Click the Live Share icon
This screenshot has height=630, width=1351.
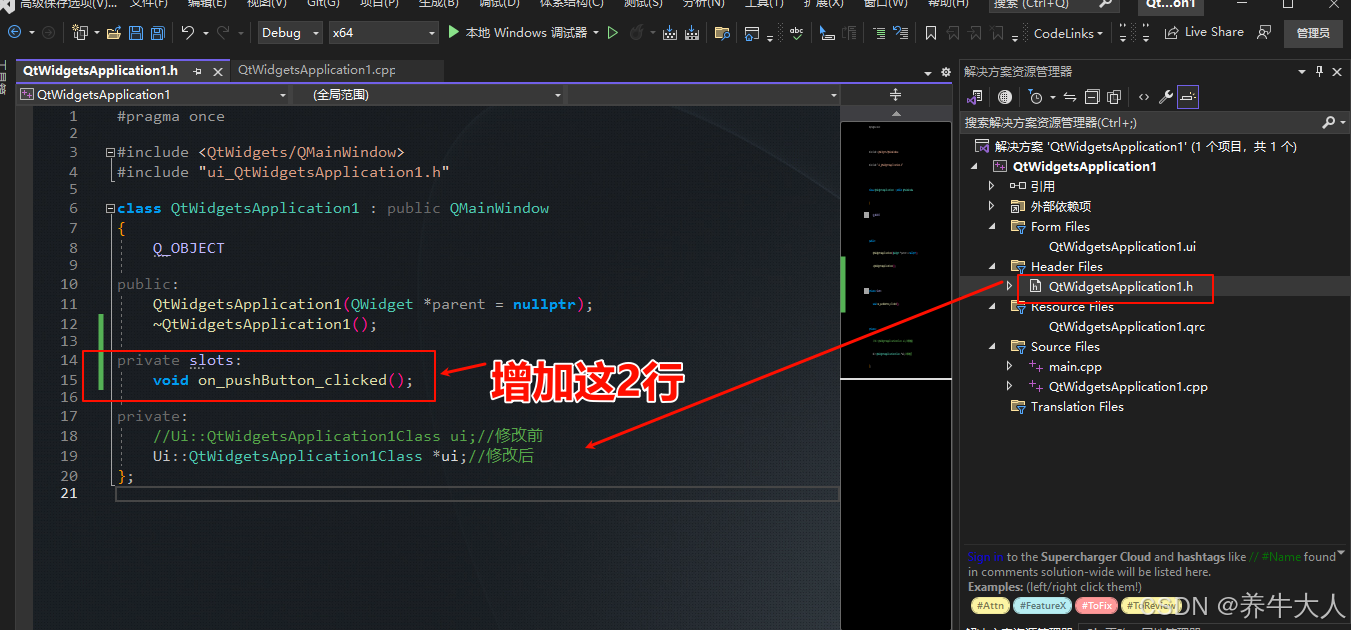click(x=1172, y=32)
